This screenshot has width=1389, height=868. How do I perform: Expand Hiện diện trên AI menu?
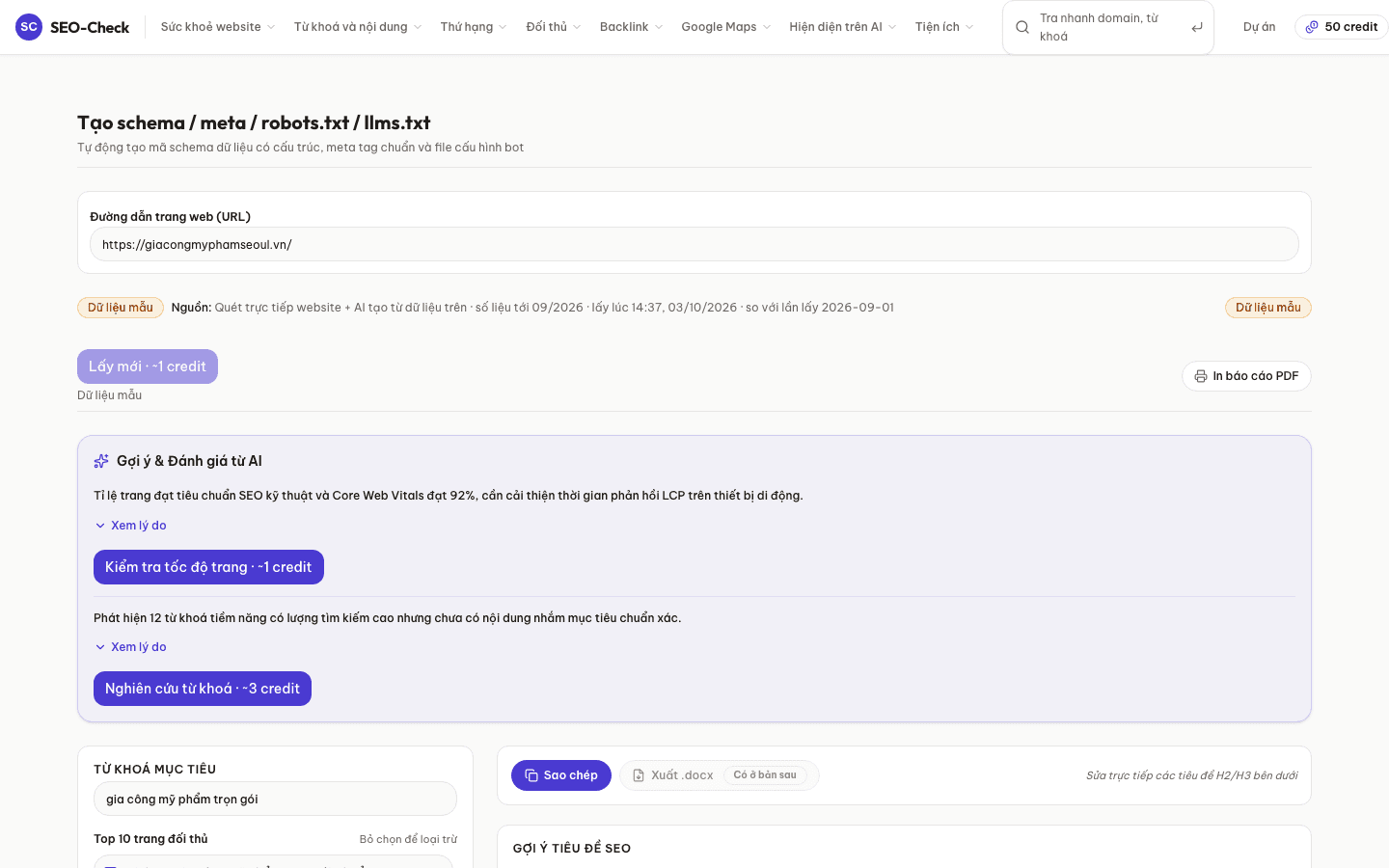coord(843,27)
